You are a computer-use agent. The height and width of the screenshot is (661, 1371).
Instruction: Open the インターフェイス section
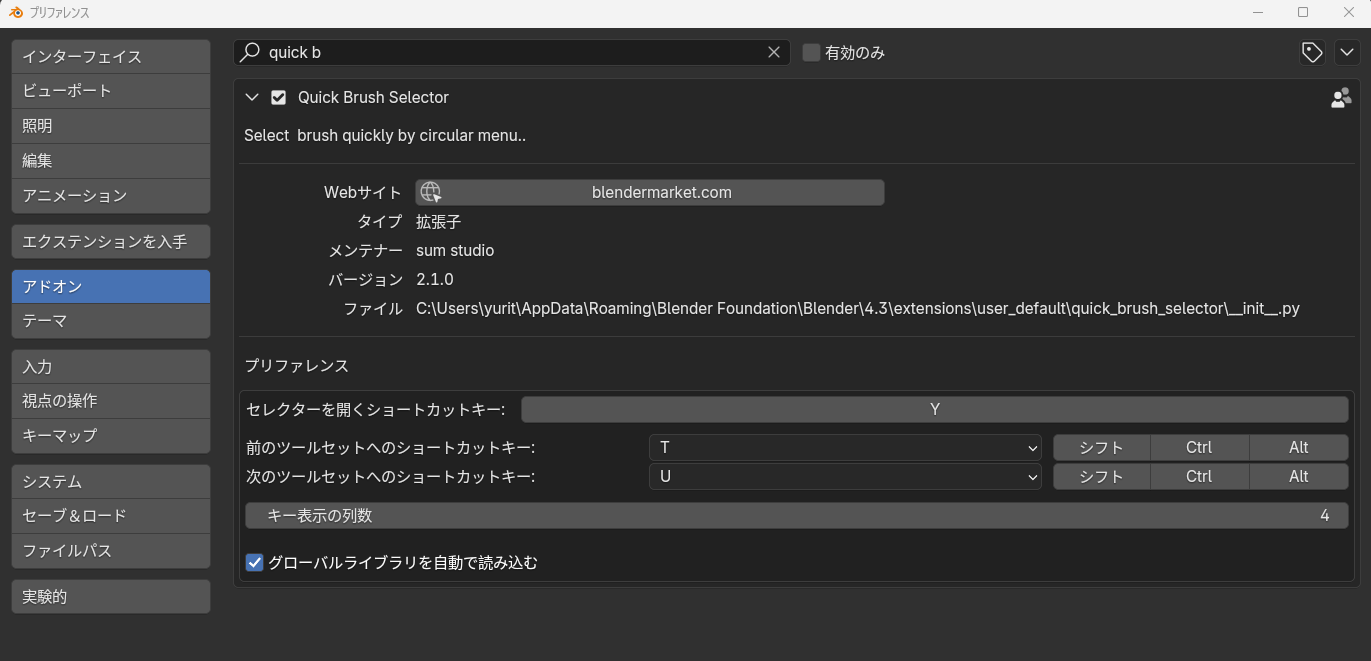coord(111,56)
